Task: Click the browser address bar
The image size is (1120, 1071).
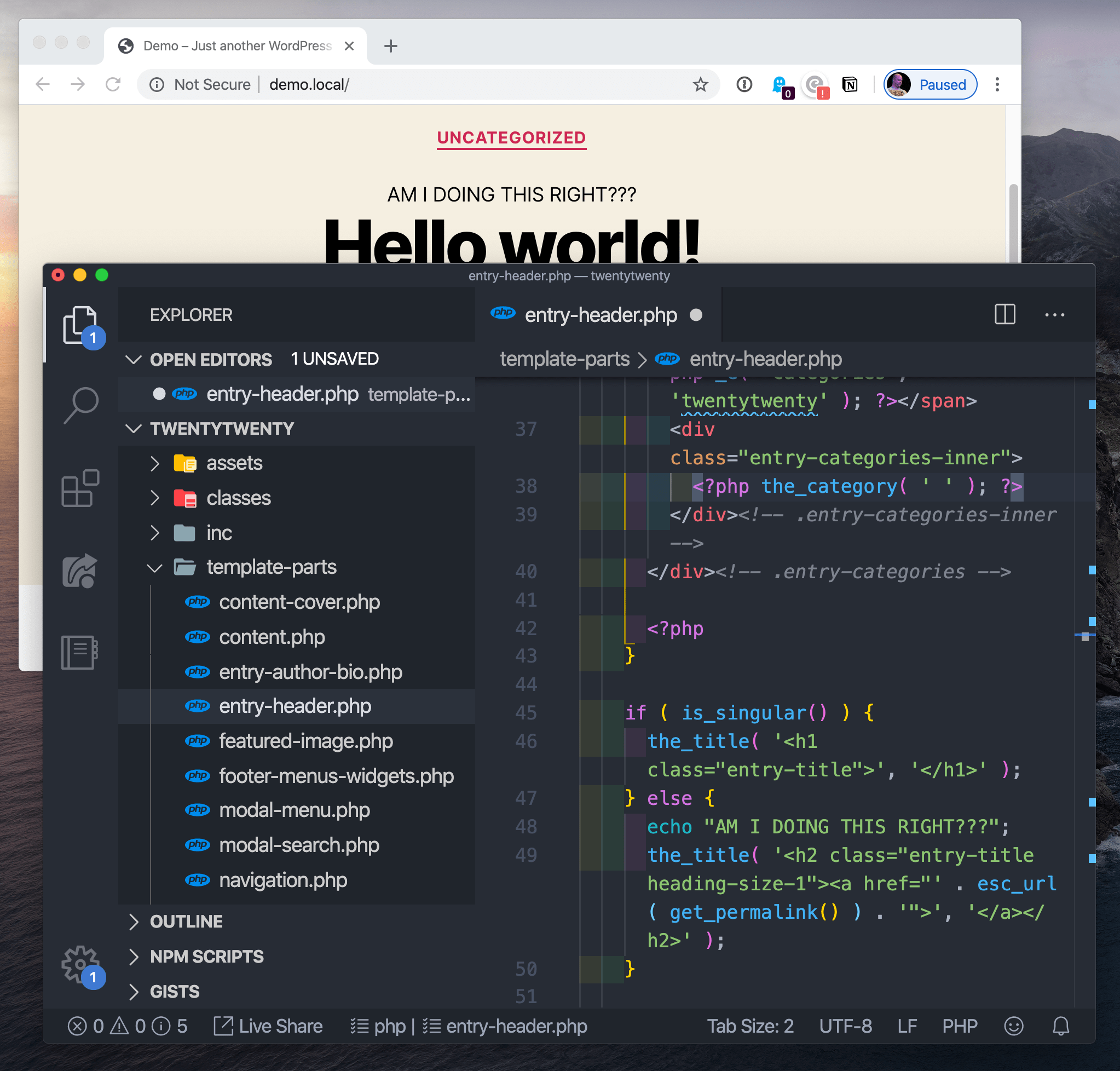Action: coord(457,84)
